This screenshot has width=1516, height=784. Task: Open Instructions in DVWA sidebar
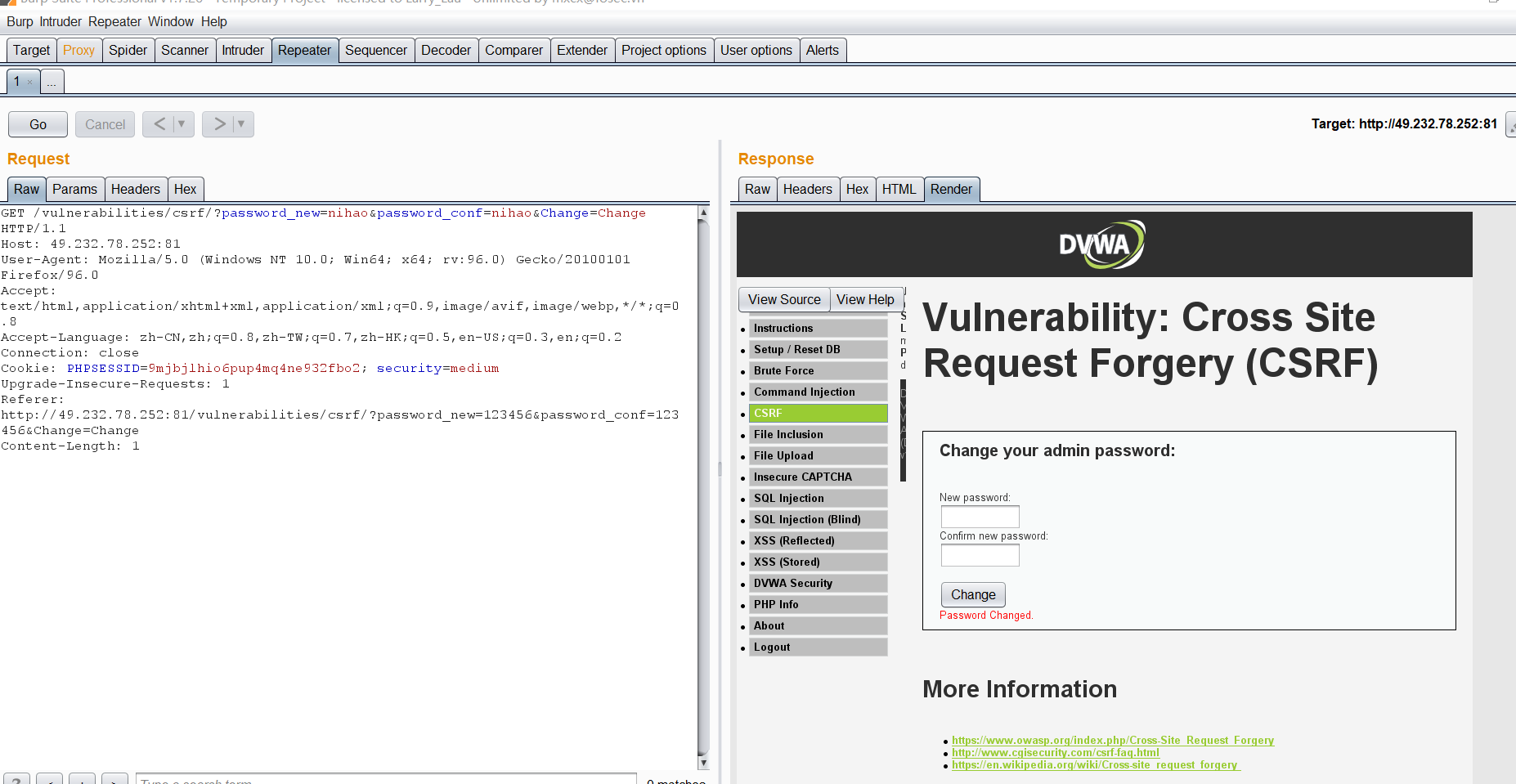[x=818, y=328]
